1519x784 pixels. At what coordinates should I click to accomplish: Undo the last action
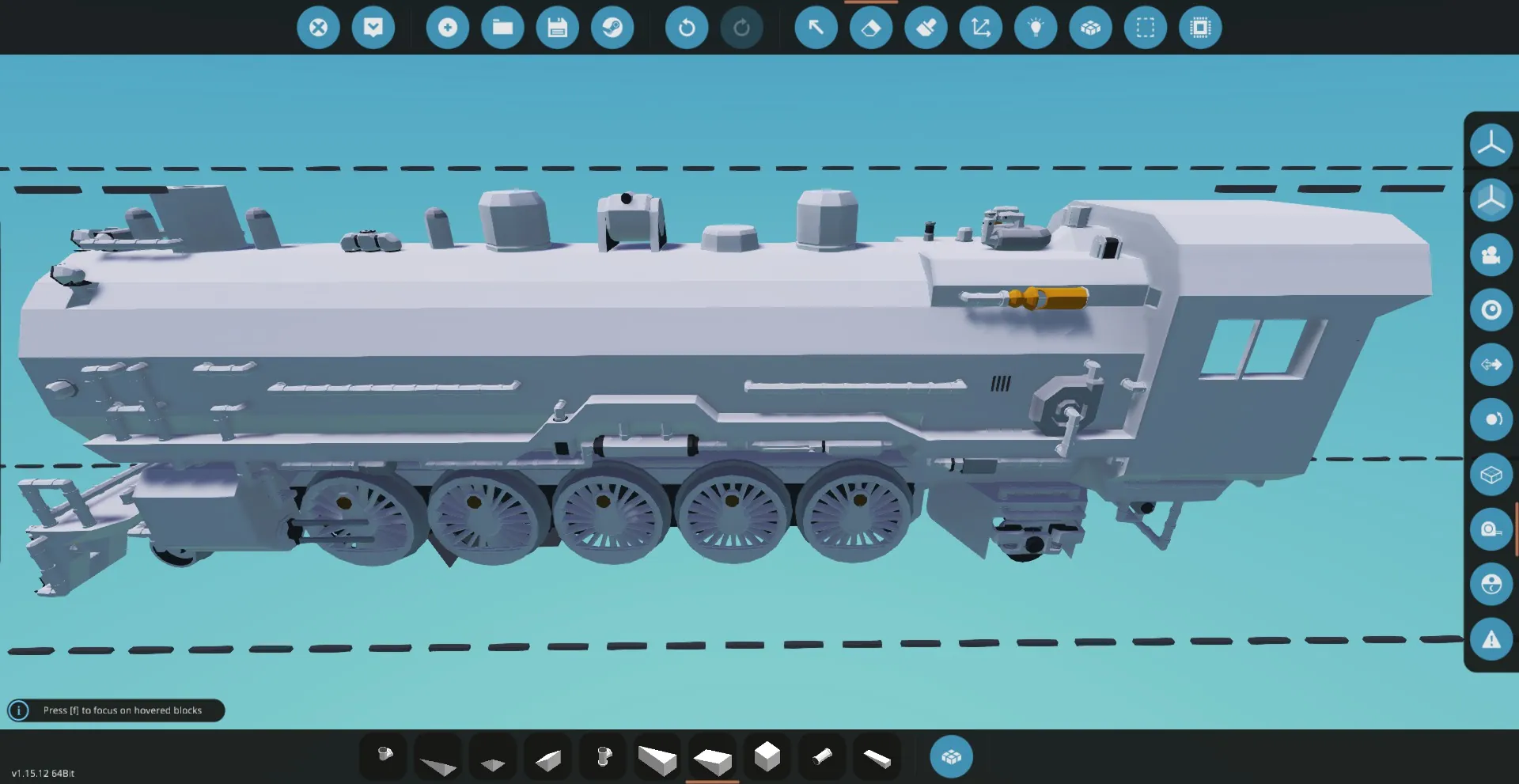point(686,28)
